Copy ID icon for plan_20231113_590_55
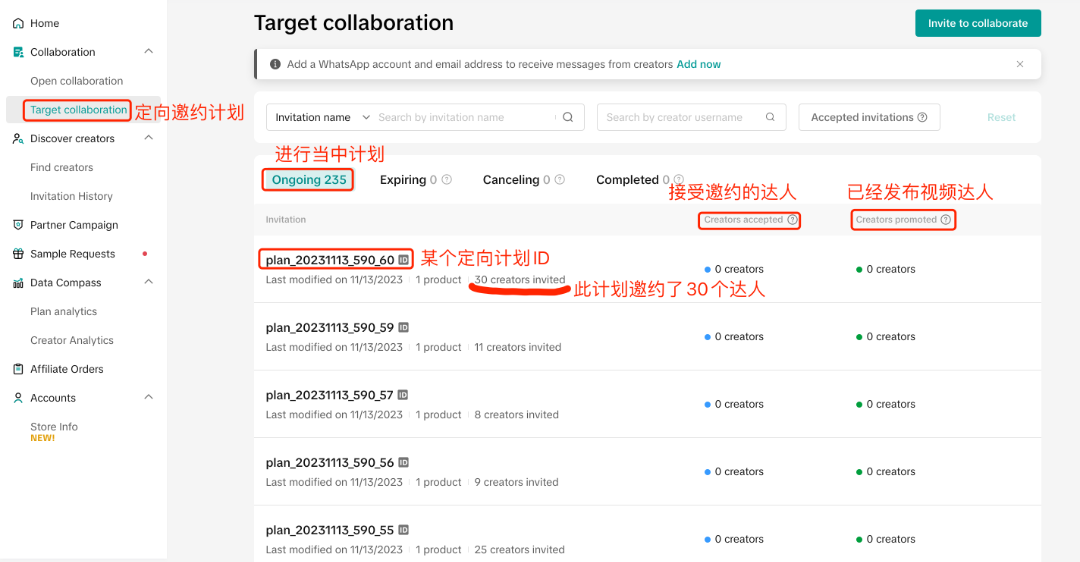Screen dimensions: 1080x562 tap(404, 530)
